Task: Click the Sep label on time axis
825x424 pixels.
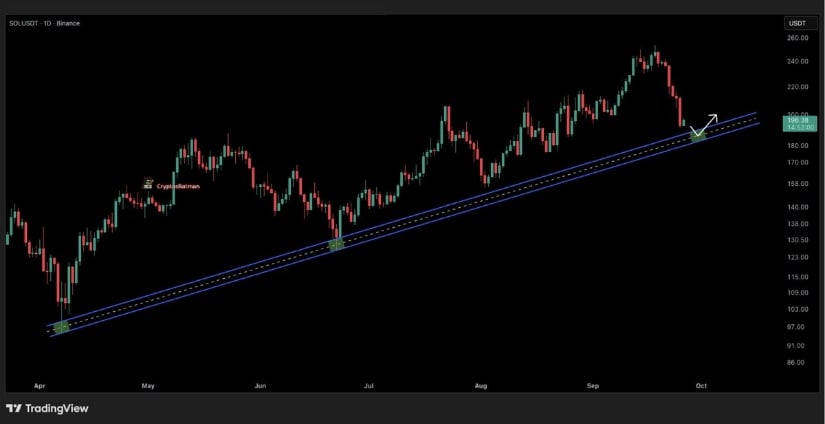Action: click(x=593, y=386)
